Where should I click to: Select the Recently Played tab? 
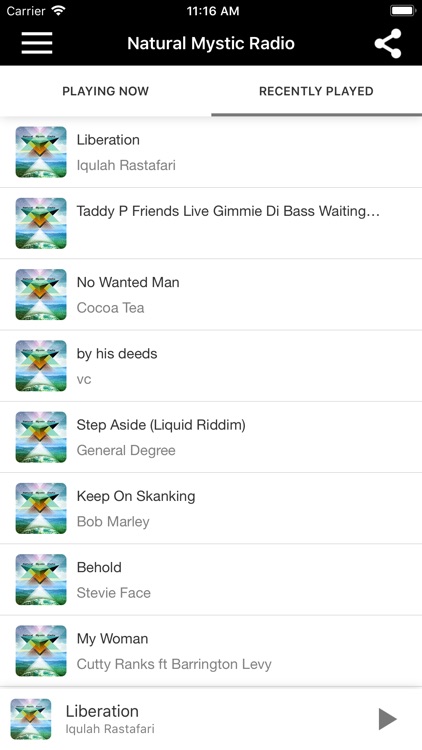coord(316,91)
